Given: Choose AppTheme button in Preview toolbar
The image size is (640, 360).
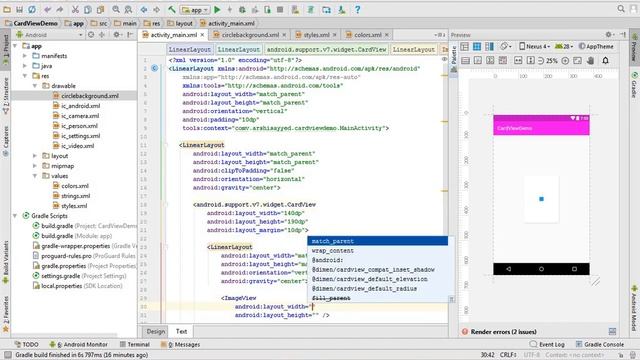Looking at the screenshot, I should (x=596, y=47).
